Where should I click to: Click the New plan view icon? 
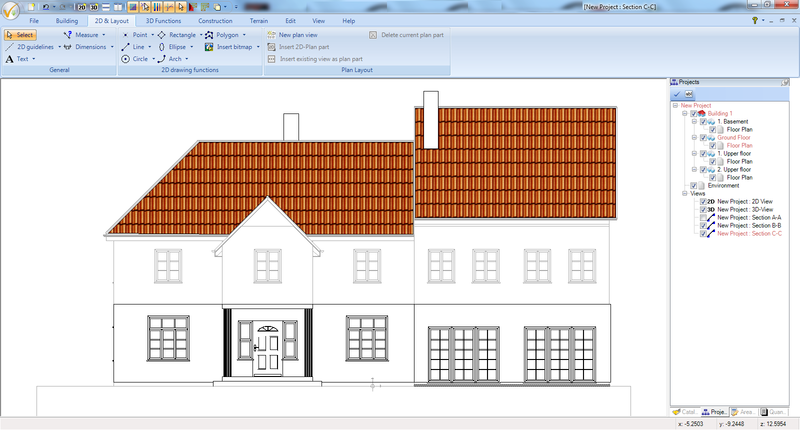271,35
